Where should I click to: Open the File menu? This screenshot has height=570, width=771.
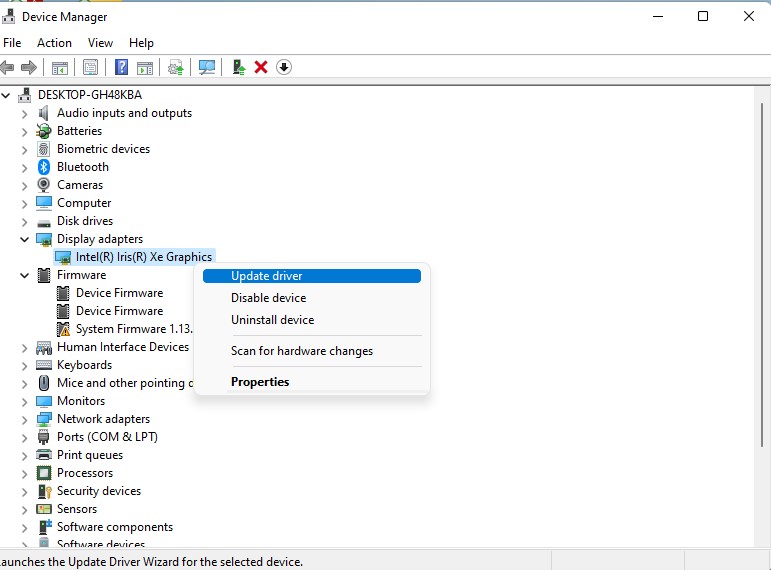pyautogui.click(x=12, y=43)
